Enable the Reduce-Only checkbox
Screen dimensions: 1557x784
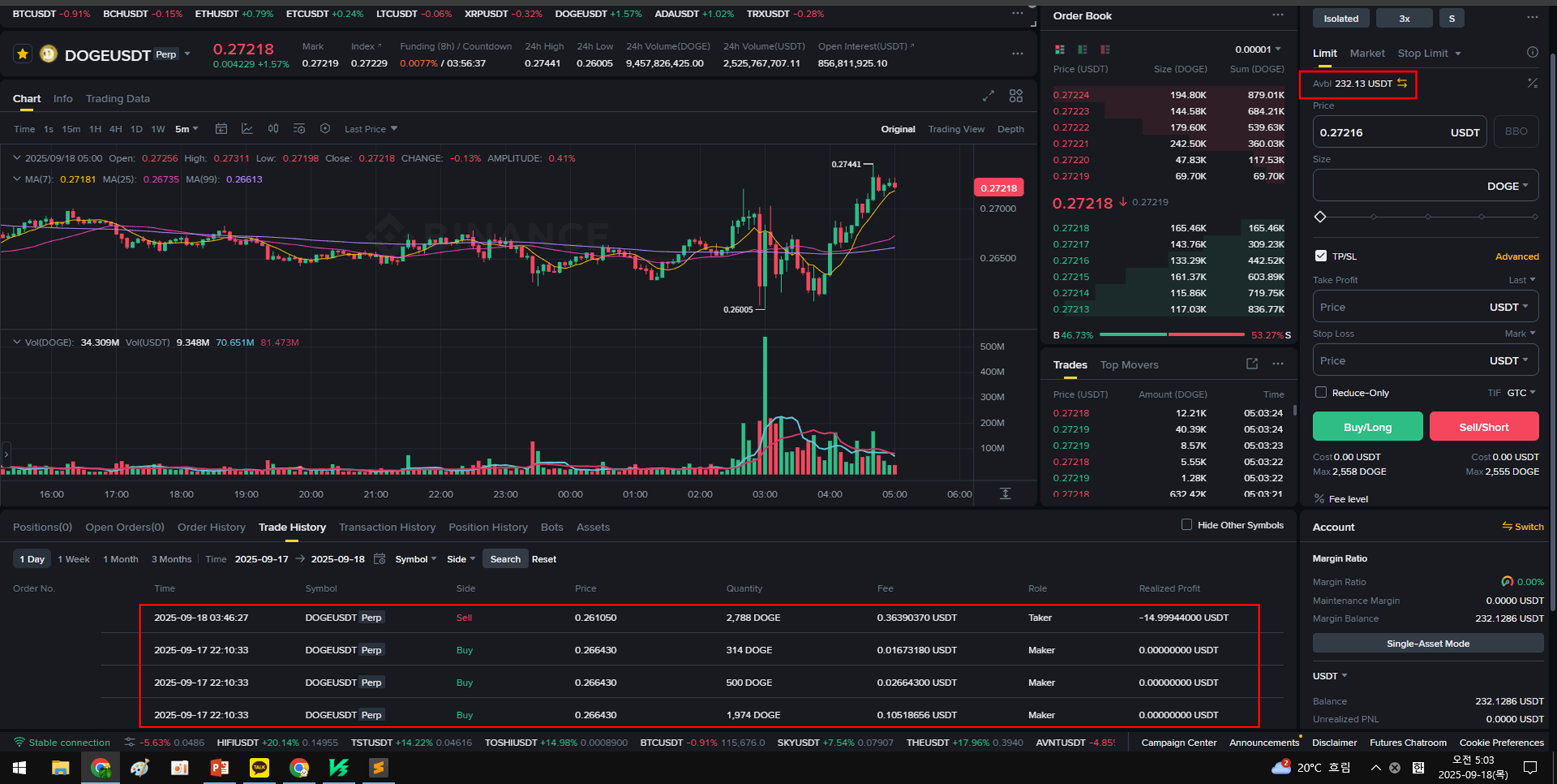[x=1321, y=392]
